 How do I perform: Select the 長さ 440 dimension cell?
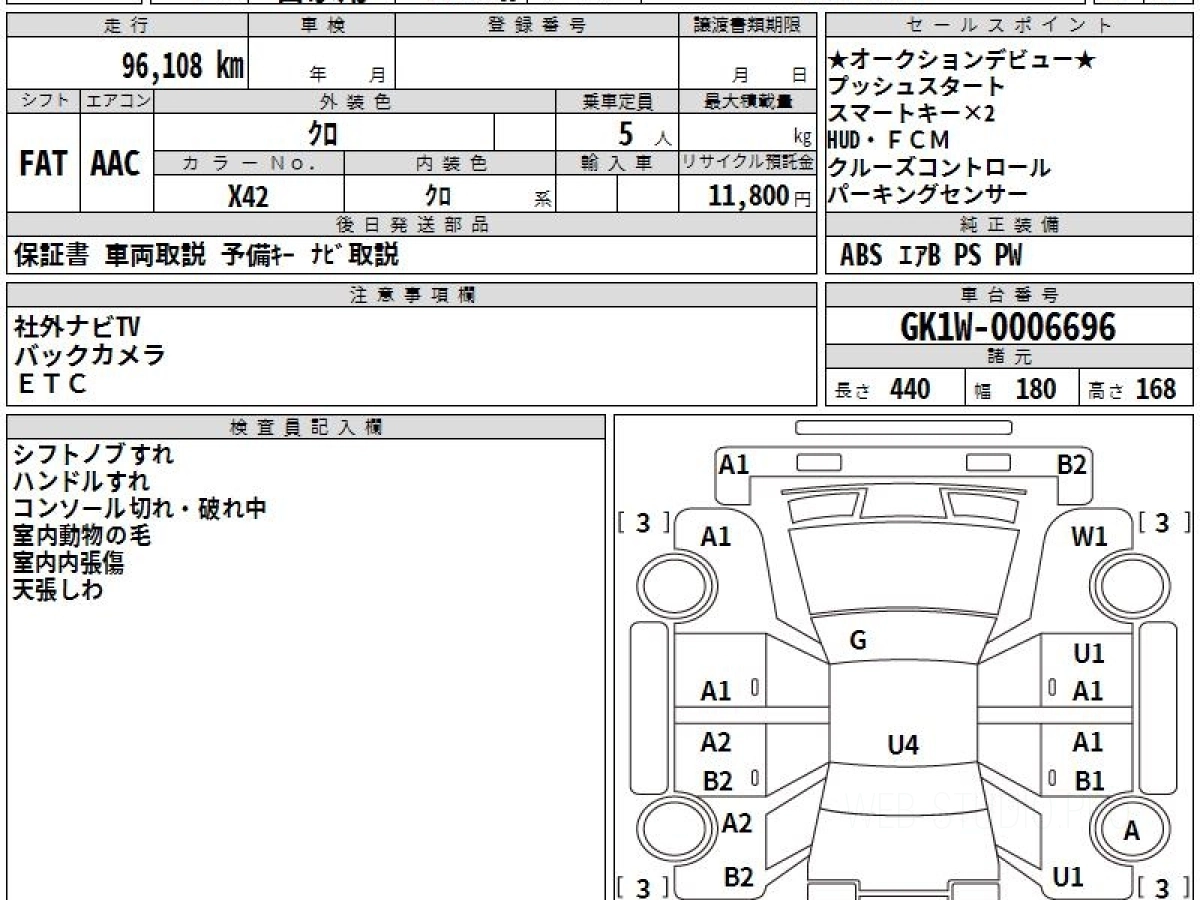(x=895, y=388)
